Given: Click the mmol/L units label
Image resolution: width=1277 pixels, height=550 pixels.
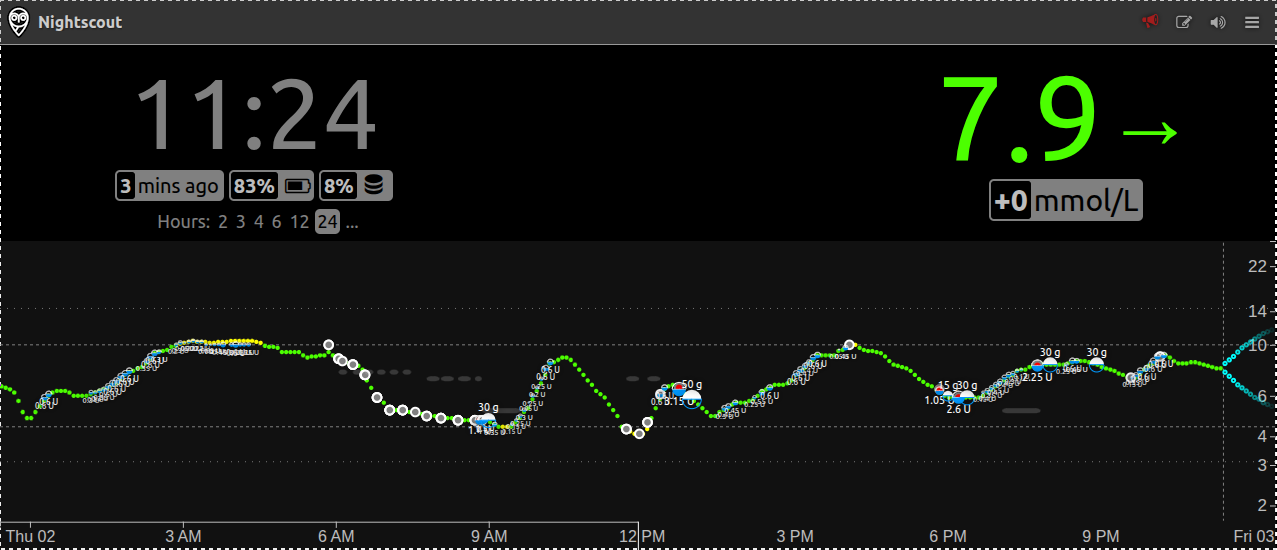Looking at the screenshot, I should 1086,202.
